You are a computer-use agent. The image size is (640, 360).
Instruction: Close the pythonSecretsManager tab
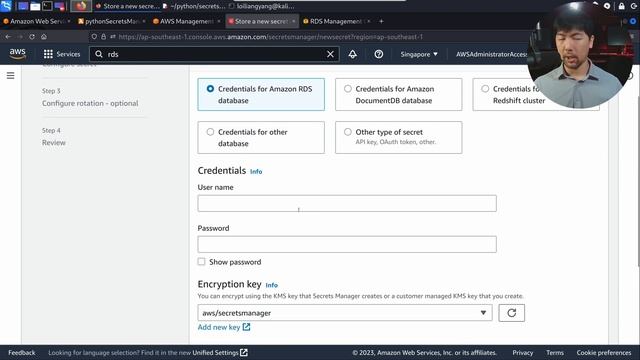[144, 21]
